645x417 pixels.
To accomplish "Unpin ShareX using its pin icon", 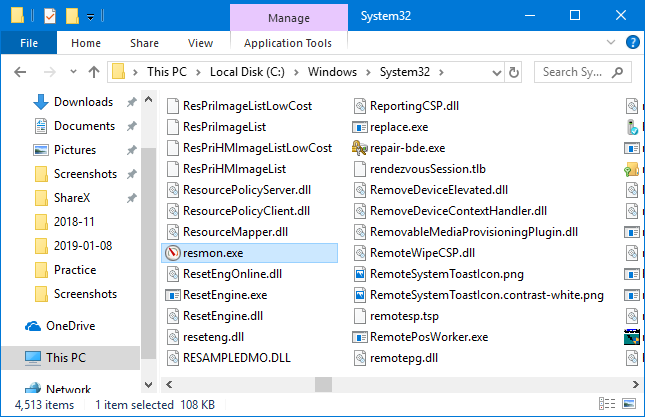I will point(132,198).
